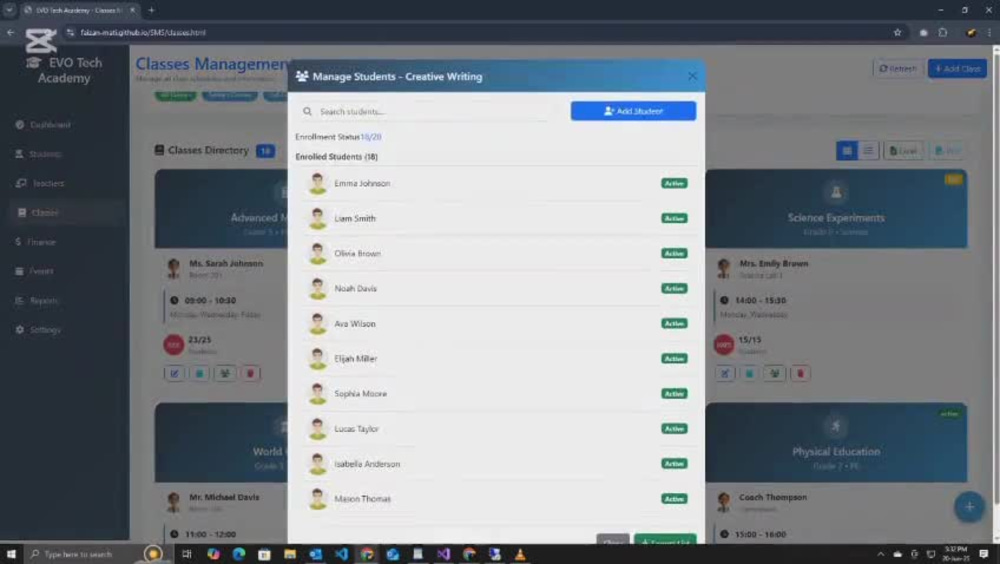Focus the Search students input field

[x=432, y=112]
